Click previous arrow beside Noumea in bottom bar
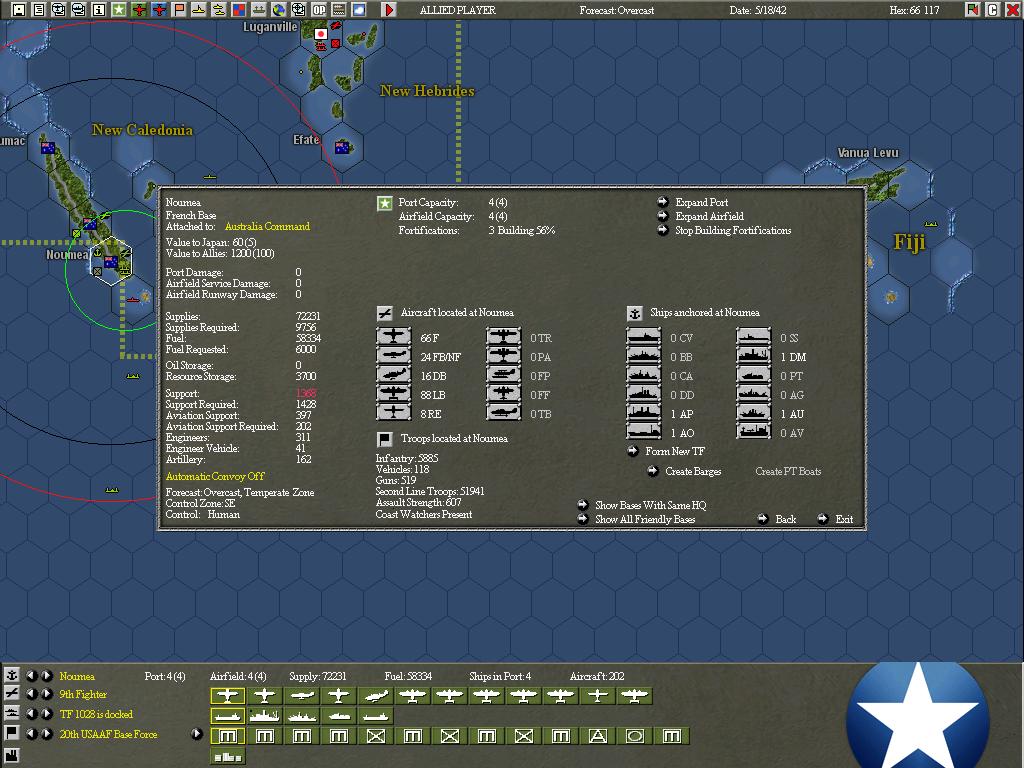This screenshot has height=768, width=1024. pos(31,675)
